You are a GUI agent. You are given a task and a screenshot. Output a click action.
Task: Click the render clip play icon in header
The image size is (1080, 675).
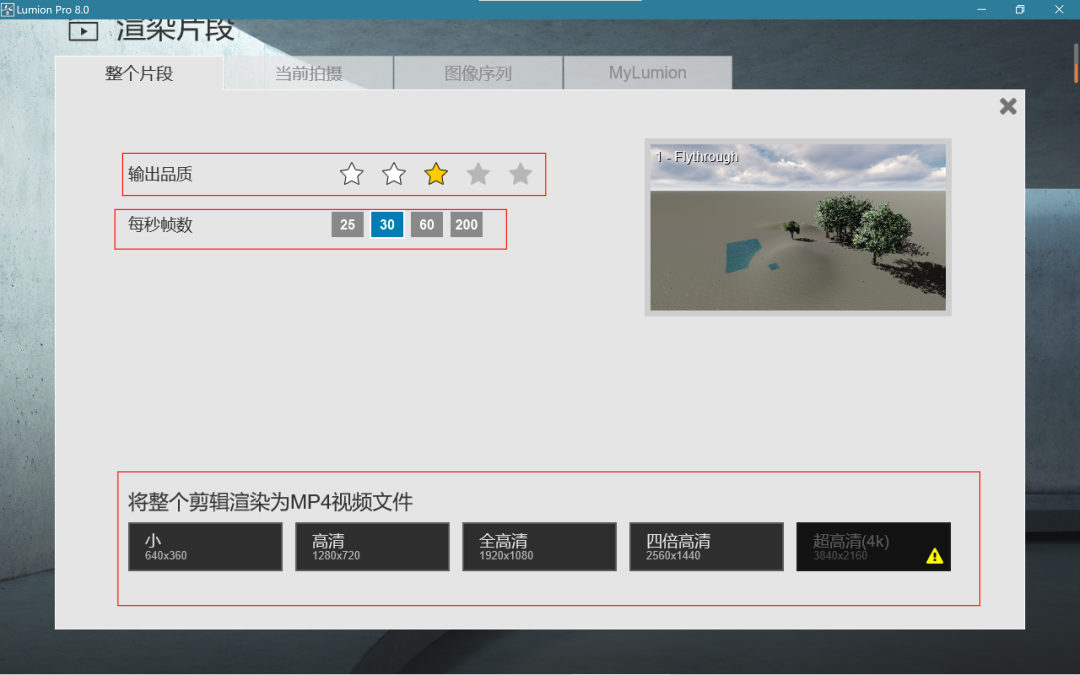point(83,31)
